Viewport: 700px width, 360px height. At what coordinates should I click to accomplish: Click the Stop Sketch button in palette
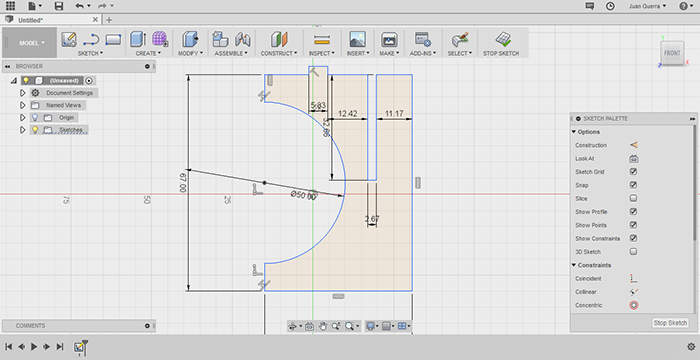coord(670,323)
